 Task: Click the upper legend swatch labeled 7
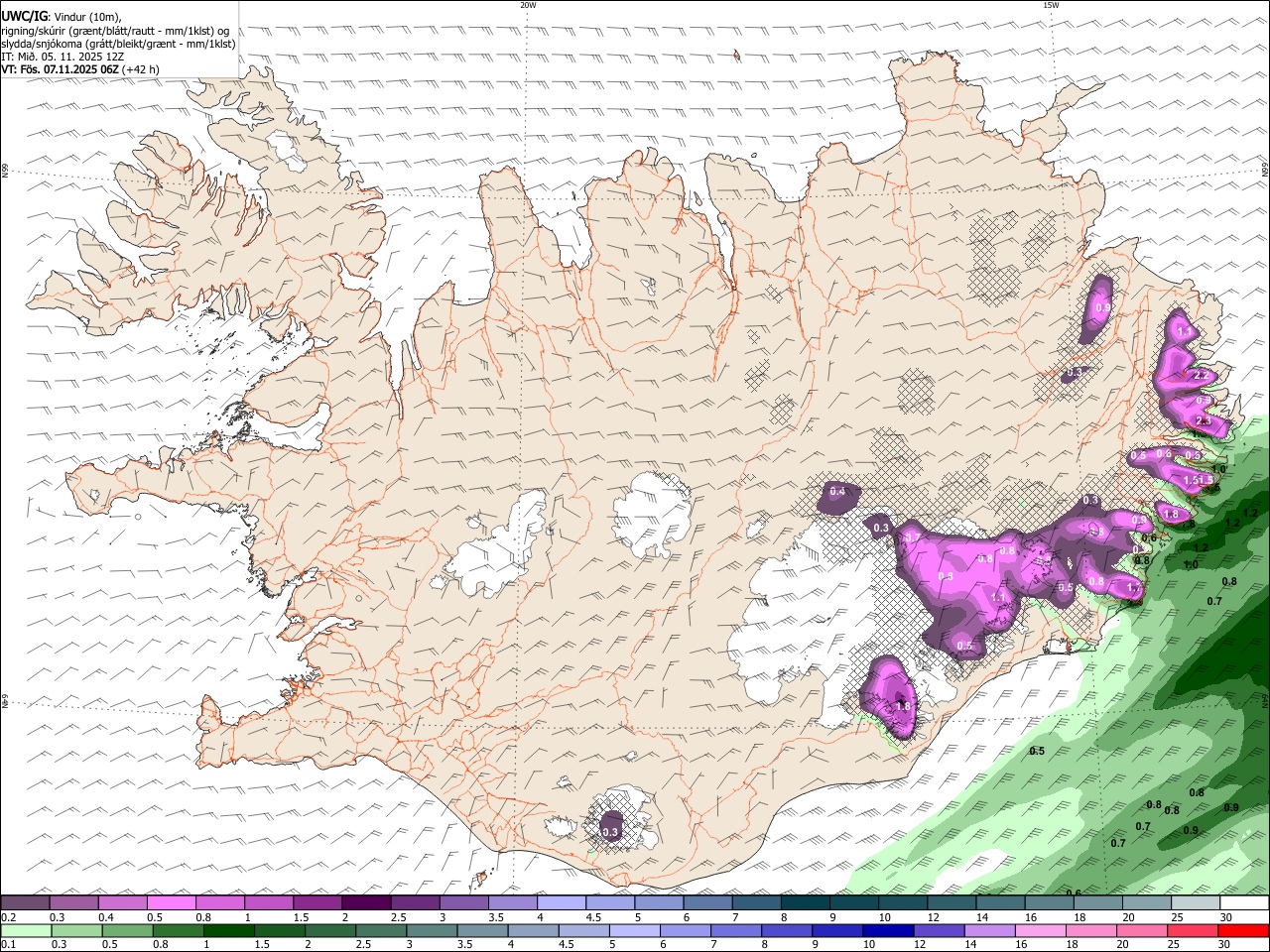(x=756, y=902)
